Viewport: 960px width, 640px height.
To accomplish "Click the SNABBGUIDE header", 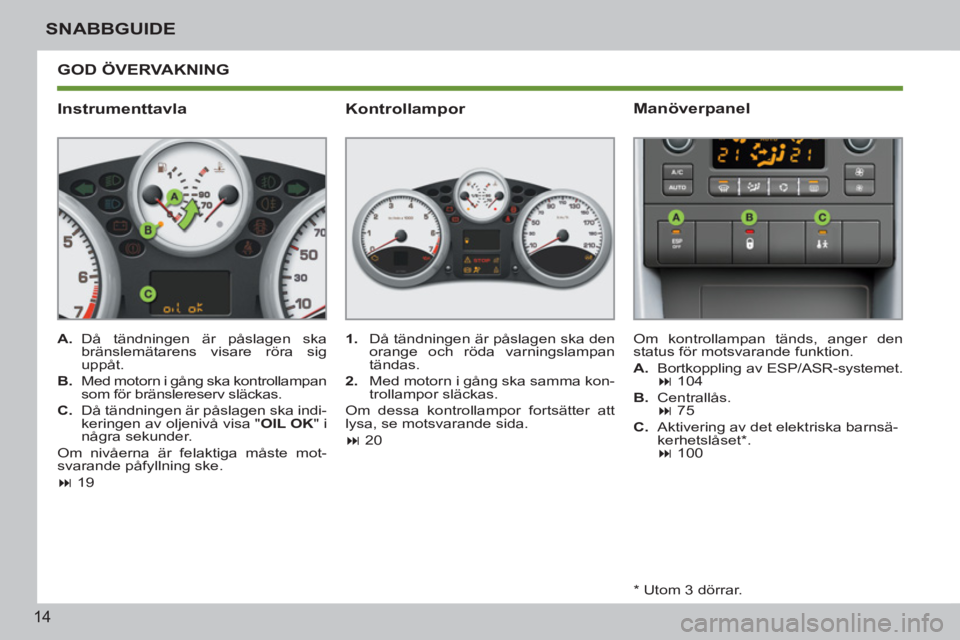I will [110, 29].
